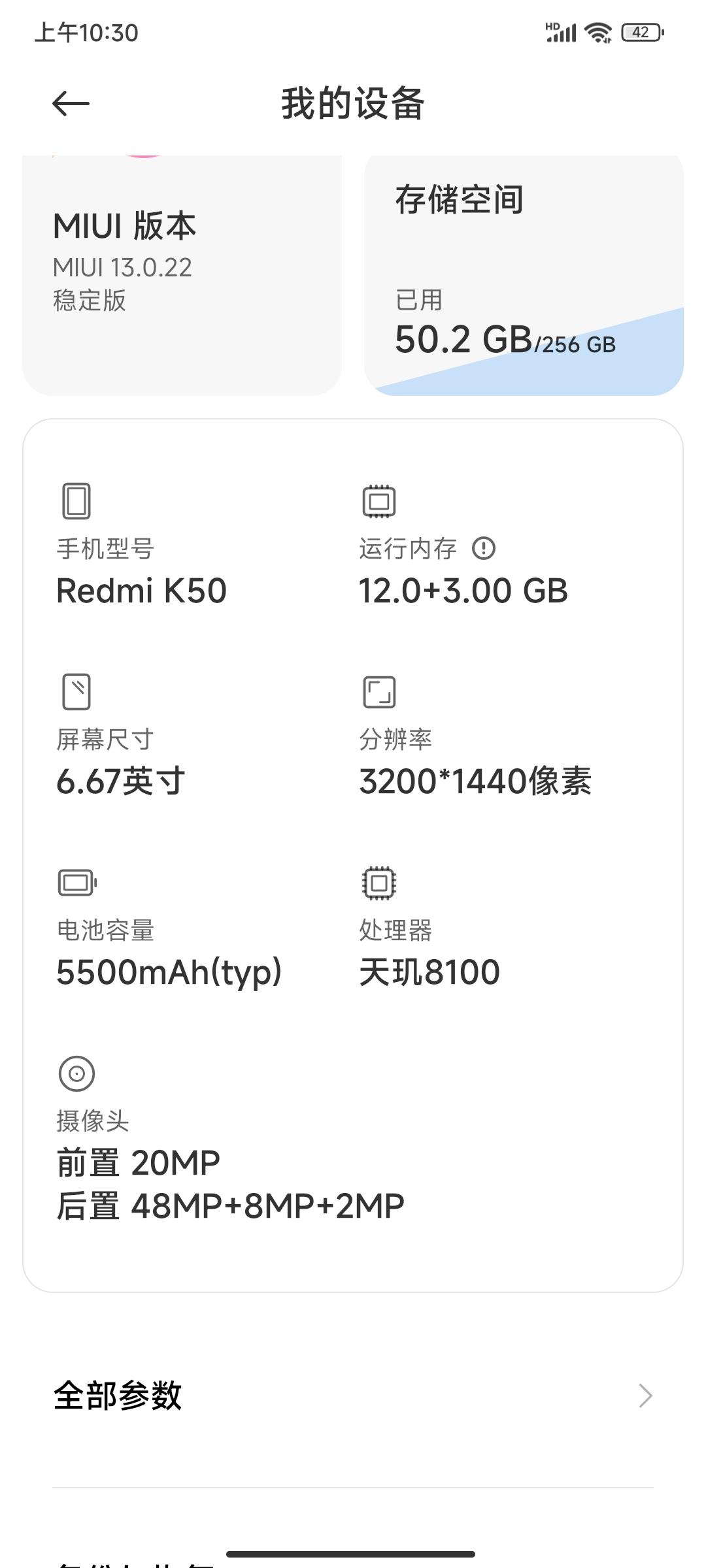The image size is (706, 1568).
Task: Tap the resolution icon
Action: pyautogui.click(x=379, y=692)
